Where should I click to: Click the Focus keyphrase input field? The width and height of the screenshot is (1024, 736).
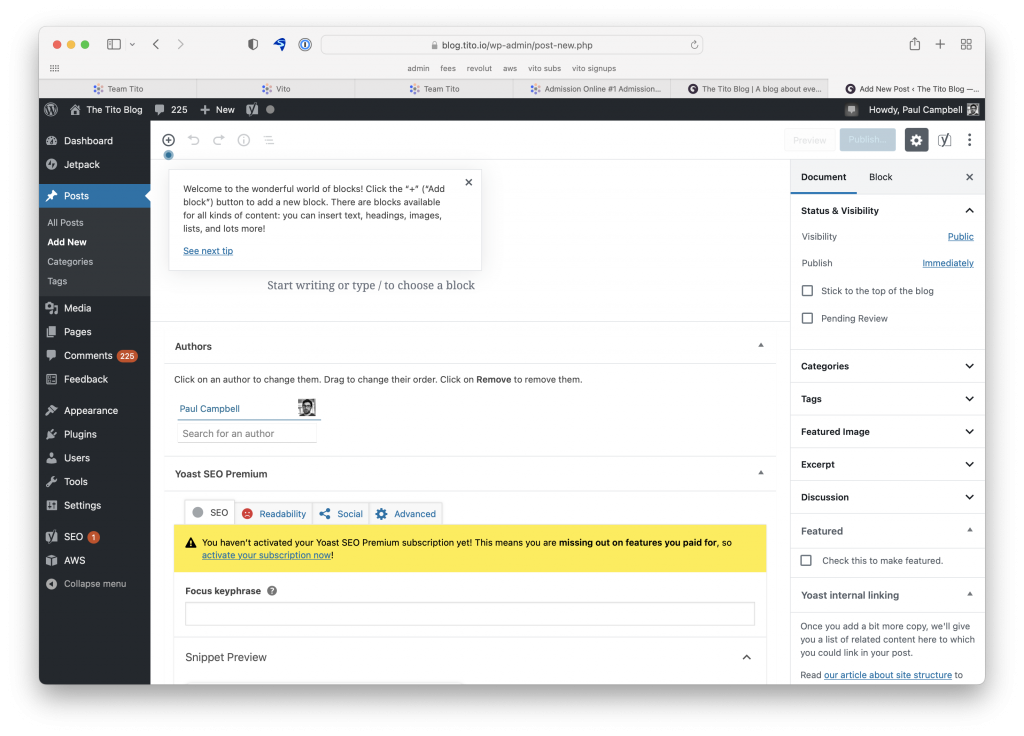470,614
